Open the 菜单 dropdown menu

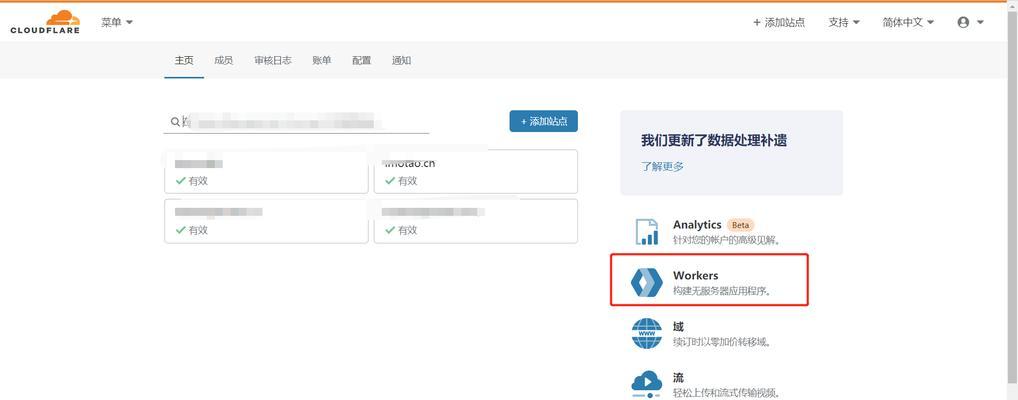coord(117,22)
